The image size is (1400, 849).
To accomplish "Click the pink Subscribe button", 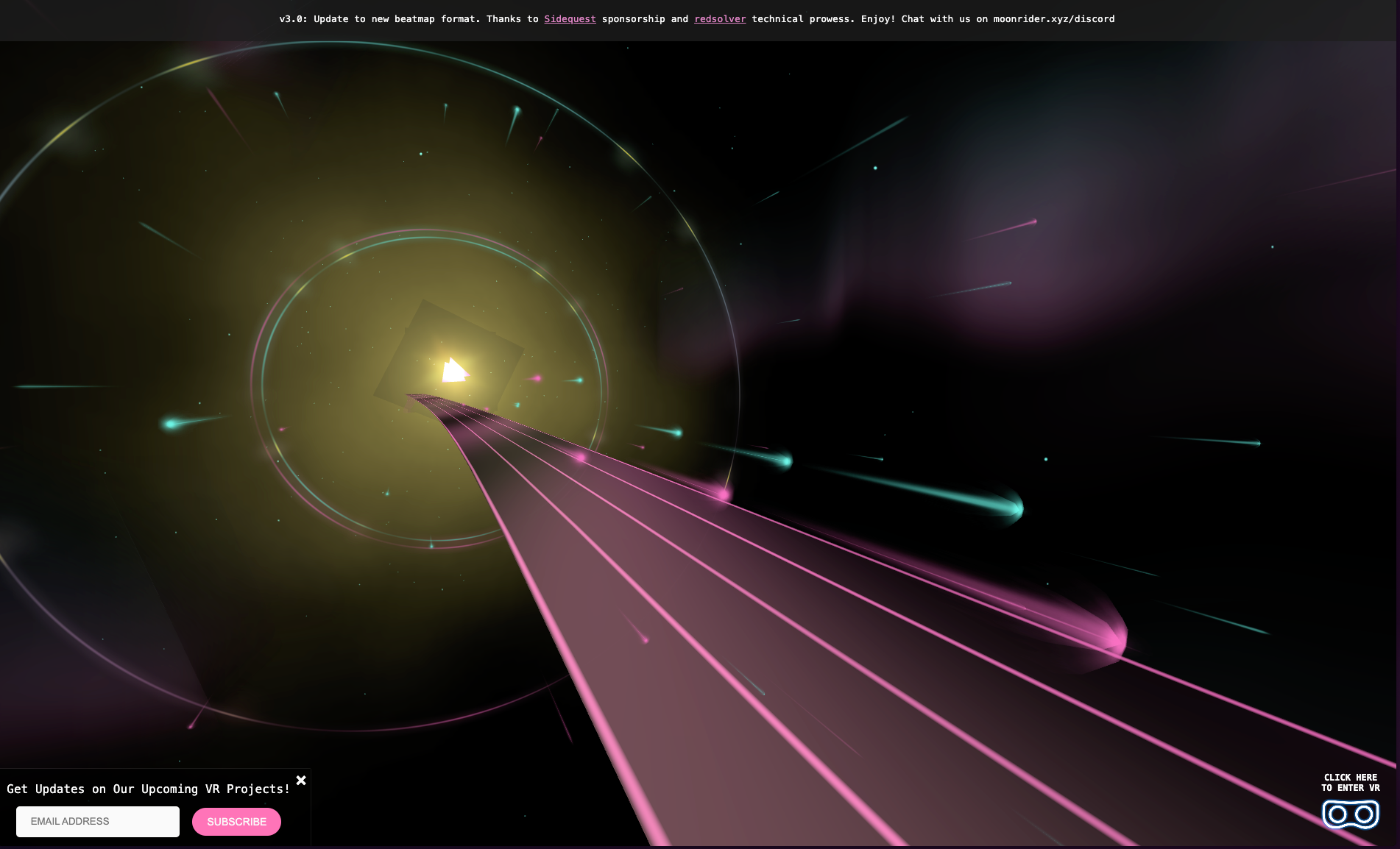I will (x=236, y=822).
